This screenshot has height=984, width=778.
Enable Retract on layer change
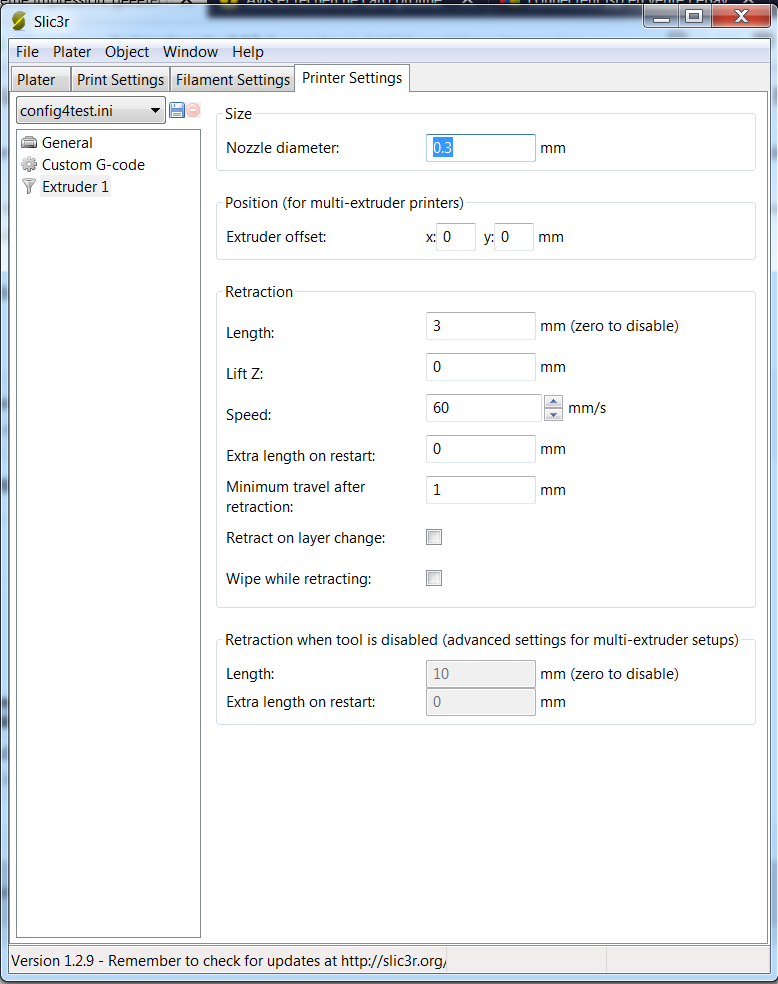434,537
